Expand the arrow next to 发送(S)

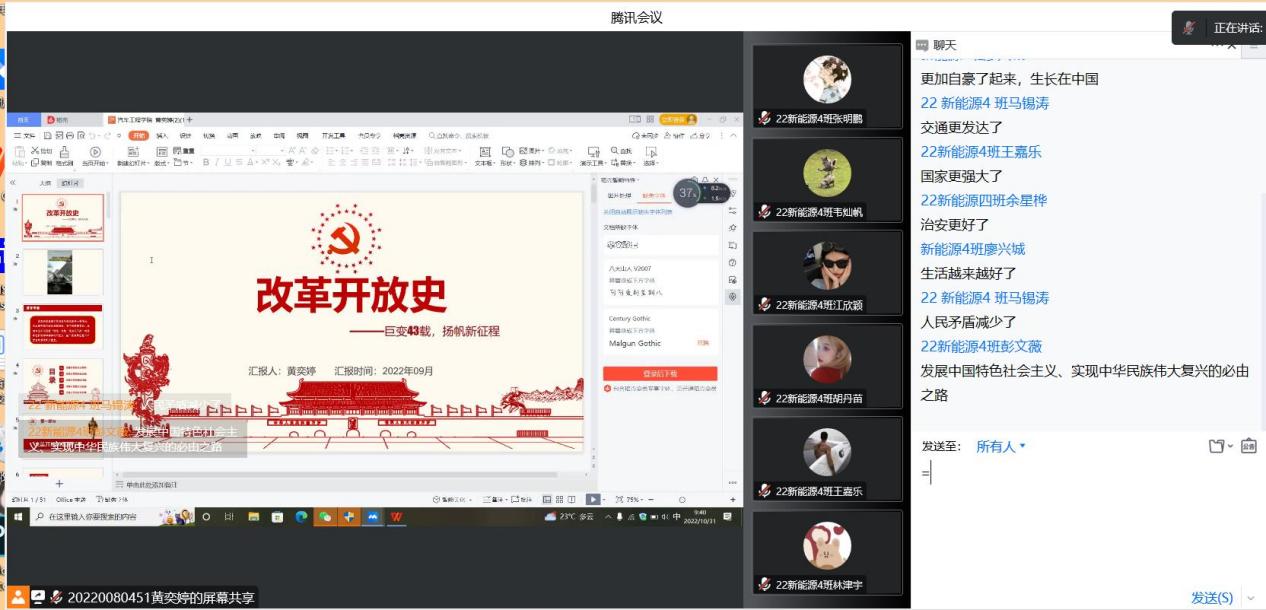click(x=1250, y=598)
